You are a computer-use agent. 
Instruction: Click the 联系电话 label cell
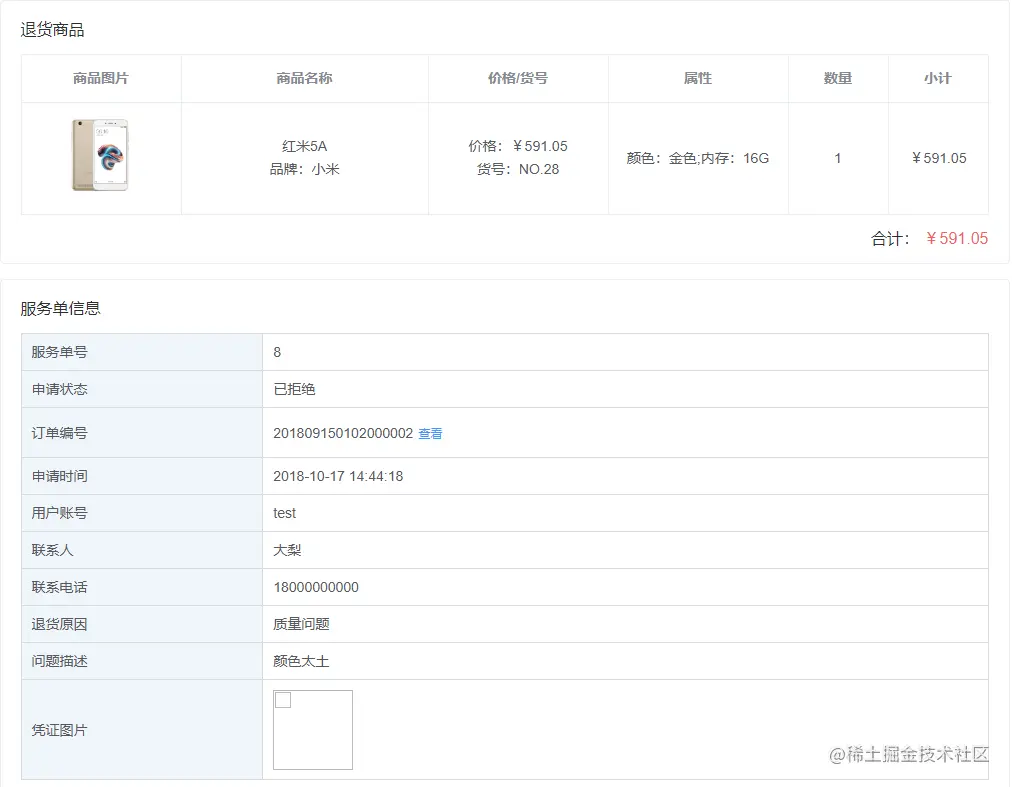pyautogui.click(x=142, y=588)
